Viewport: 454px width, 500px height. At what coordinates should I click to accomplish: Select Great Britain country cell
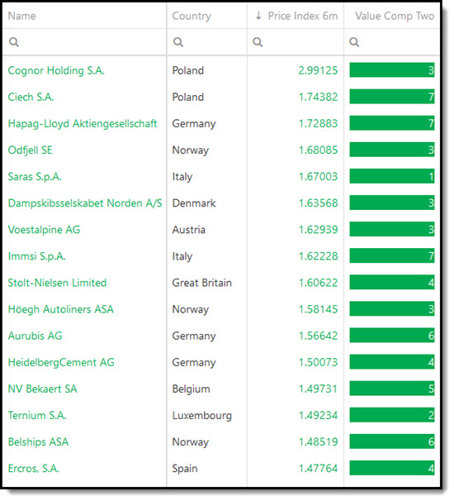click(x=202, y=283)
